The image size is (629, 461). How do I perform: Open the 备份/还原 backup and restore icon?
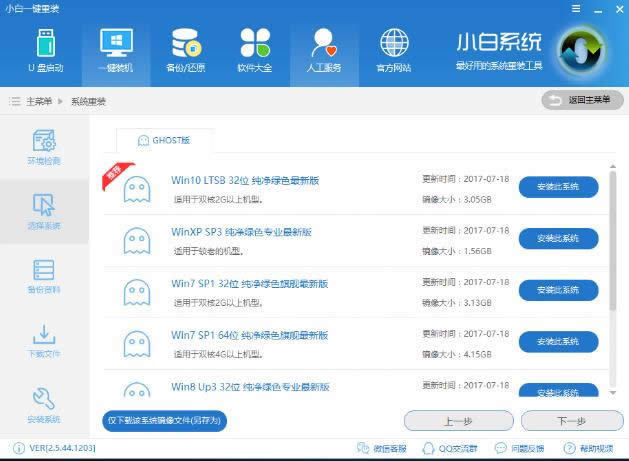point(186,50)
